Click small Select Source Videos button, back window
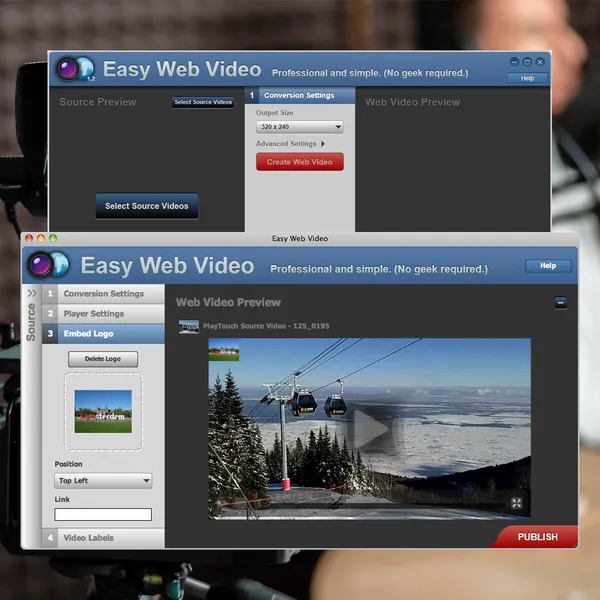600x600 pixels. pyautogui.click(x=203, y=102)
